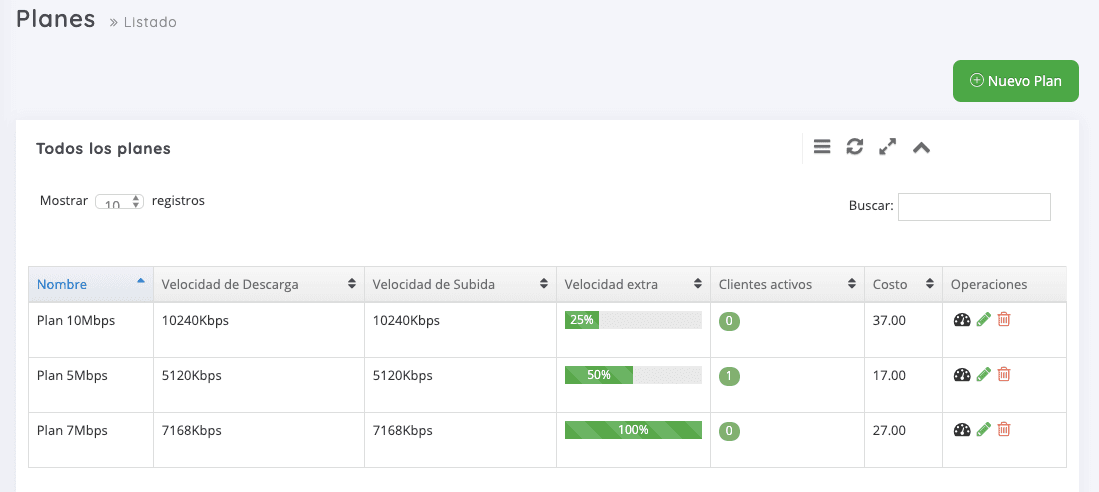1099x492 pixels.
Task: Click the 50% Velocidad extra progress bar
Action: tap(633, 375)
